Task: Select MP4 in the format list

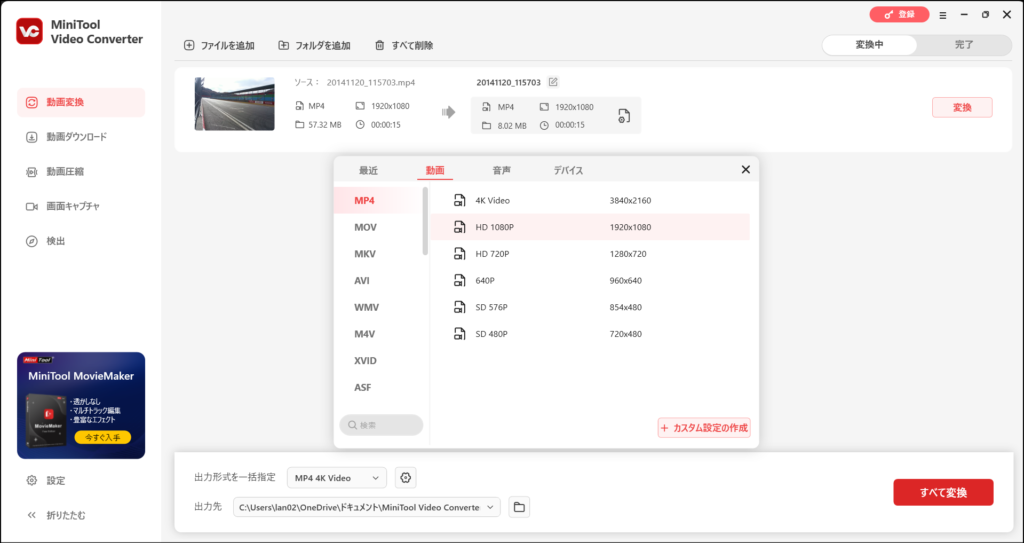Action: (x=378, y=201)
